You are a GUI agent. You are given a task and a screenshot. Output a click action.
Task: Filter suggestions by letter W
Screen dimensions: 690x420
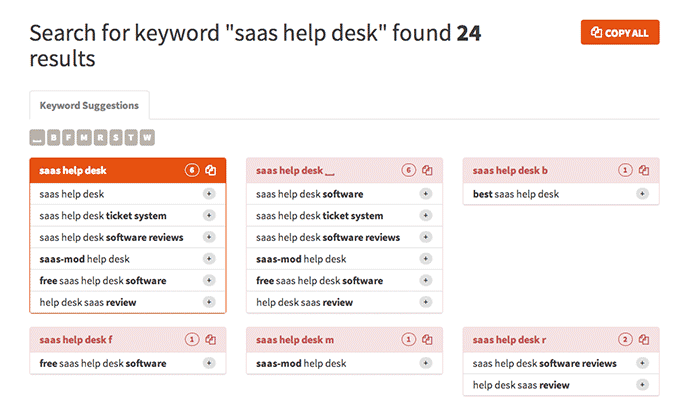coord(147,137)
